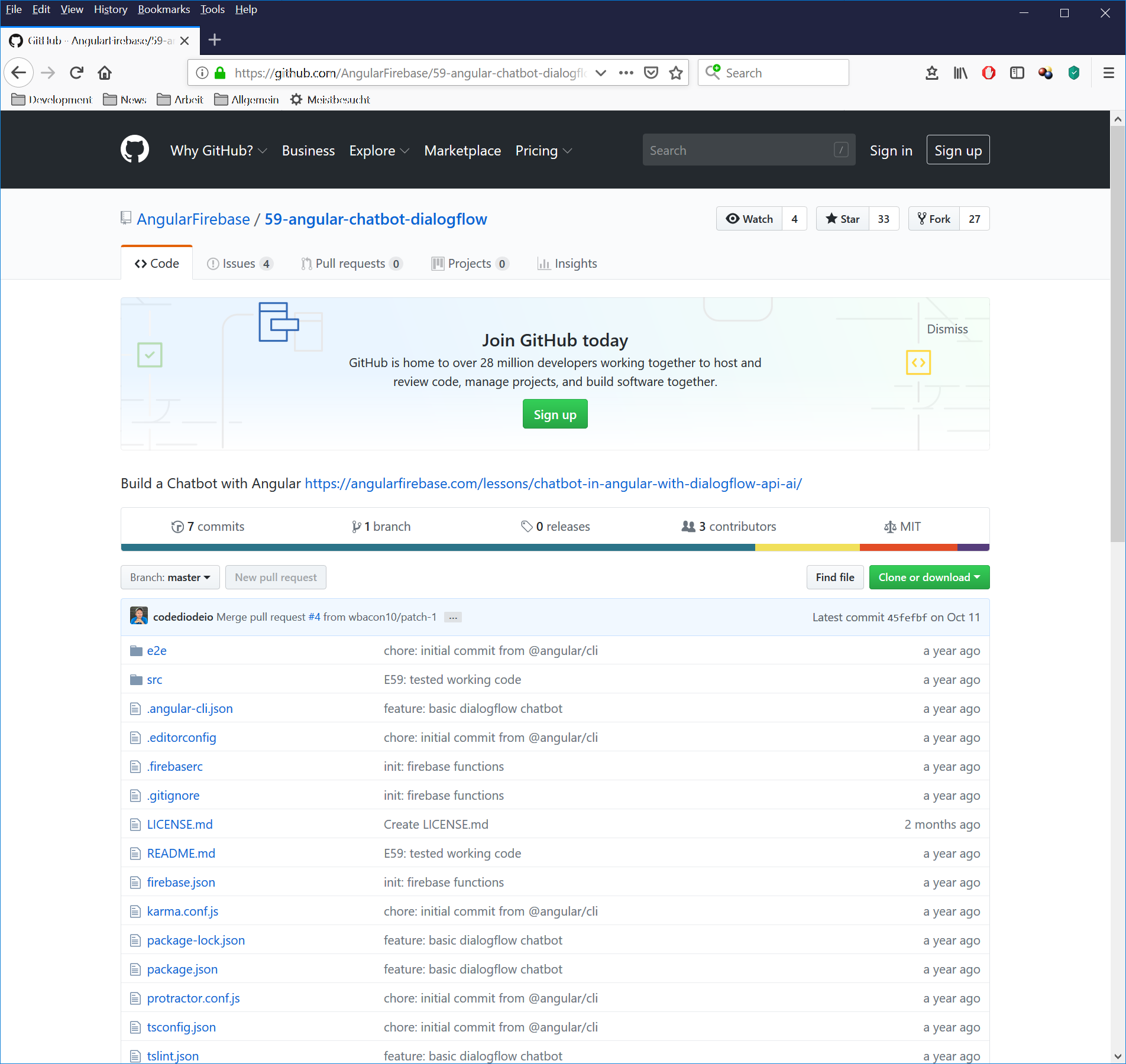Expand the Pricing menu
This screenshot has width=1126, height=1064.
coord(543,150)
